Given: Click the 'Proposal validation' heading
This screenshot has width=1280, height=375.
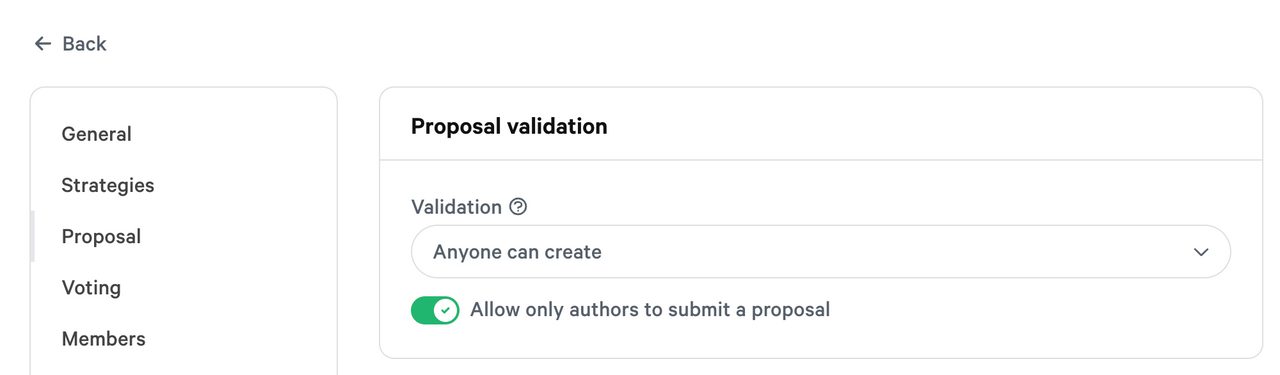Looking at the screenshot, I should click(509, 126).
